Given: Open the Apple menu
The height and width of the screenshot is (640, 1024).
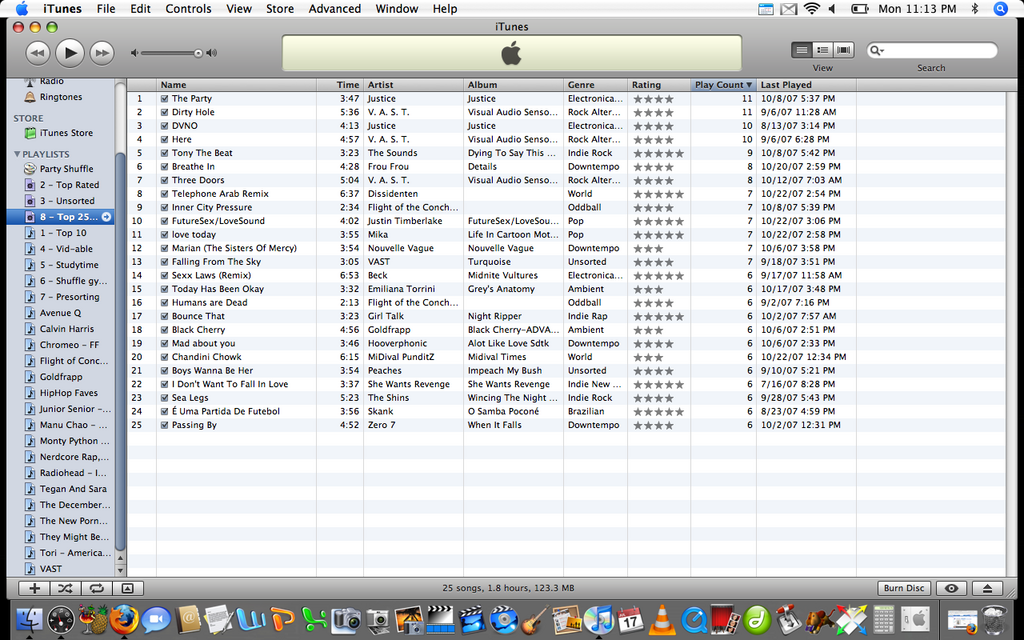Looking at the screenshot, I should pyautogui.click(x=22, y=8).
